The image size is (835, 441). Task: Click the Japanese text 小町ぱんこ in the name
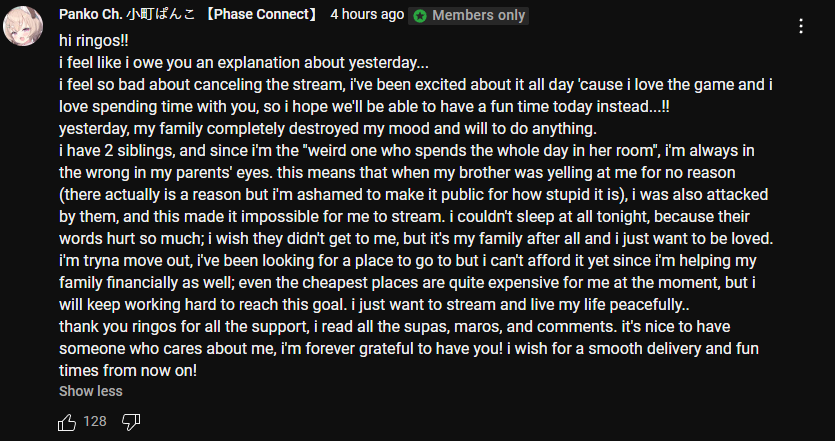click(x=162, y=14)
